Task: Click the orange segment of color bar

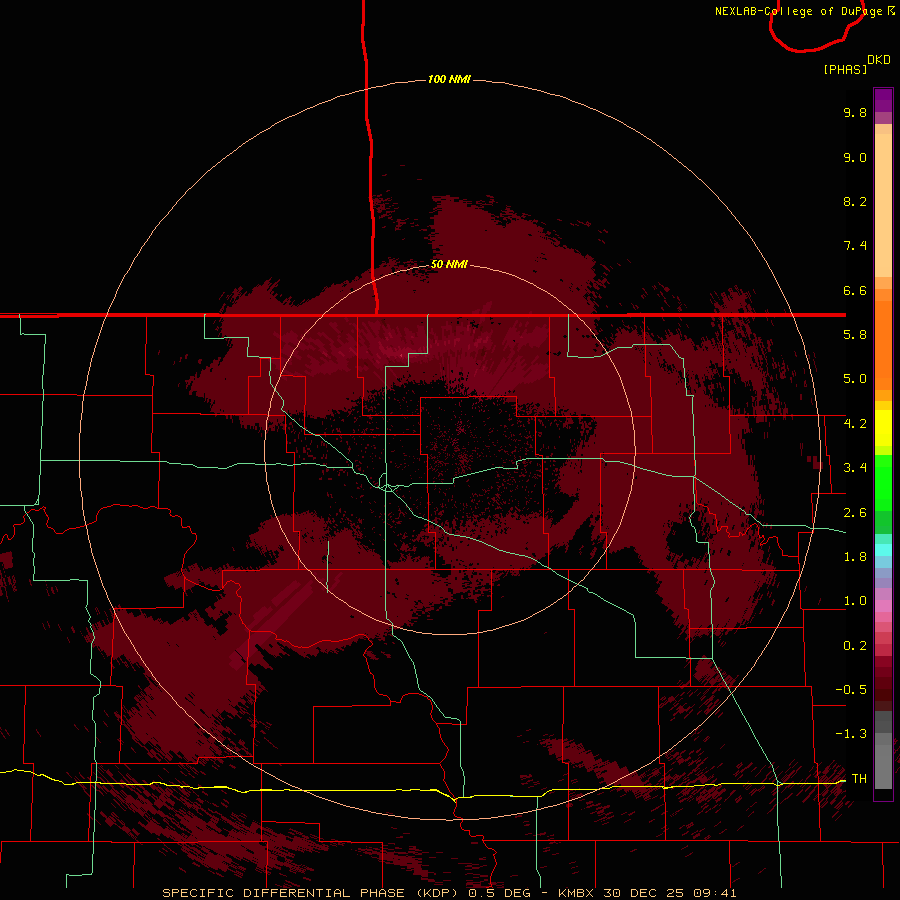Action: tap(883, 344)
